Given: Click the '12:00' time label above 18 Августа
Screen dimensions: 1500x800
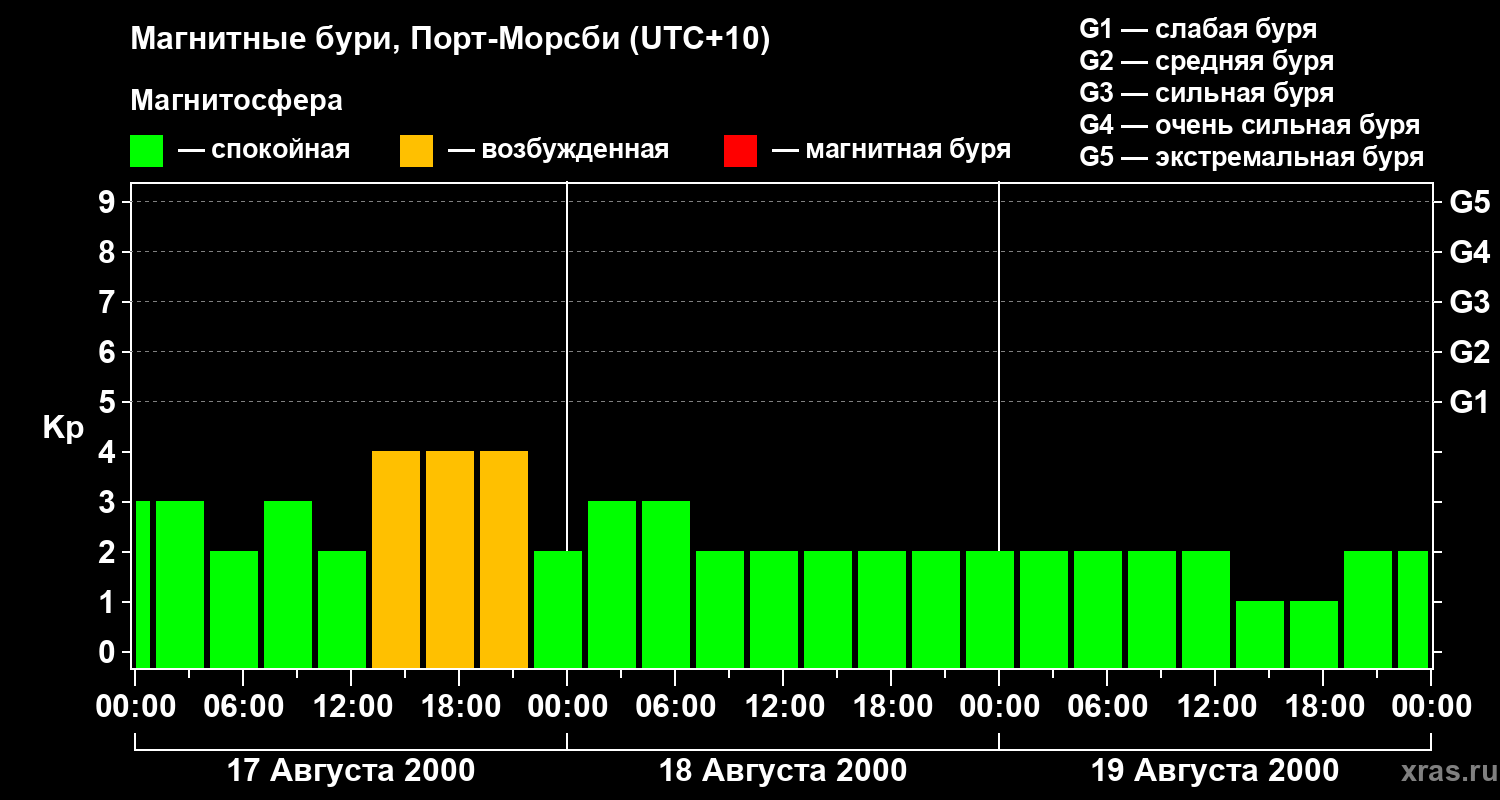Looking at the screenshot, I should pos(783,707).
